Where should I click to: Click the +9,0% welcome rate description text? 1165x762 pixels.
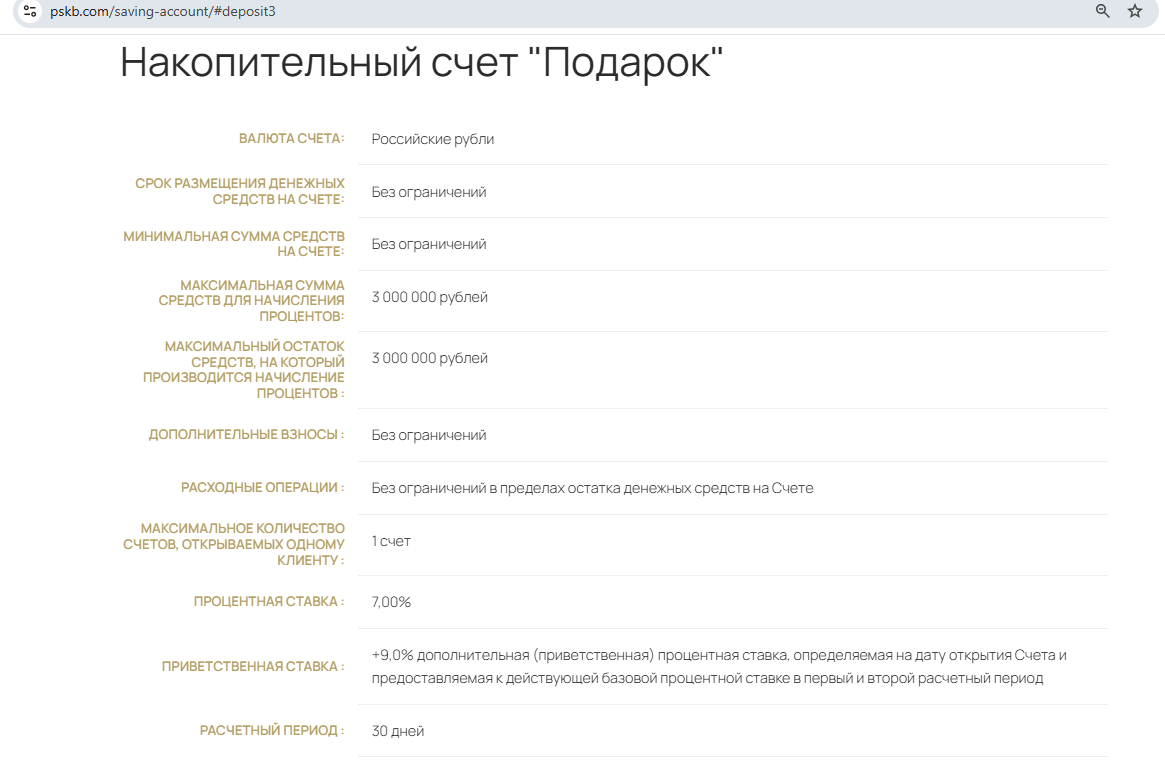pos(718,666)
